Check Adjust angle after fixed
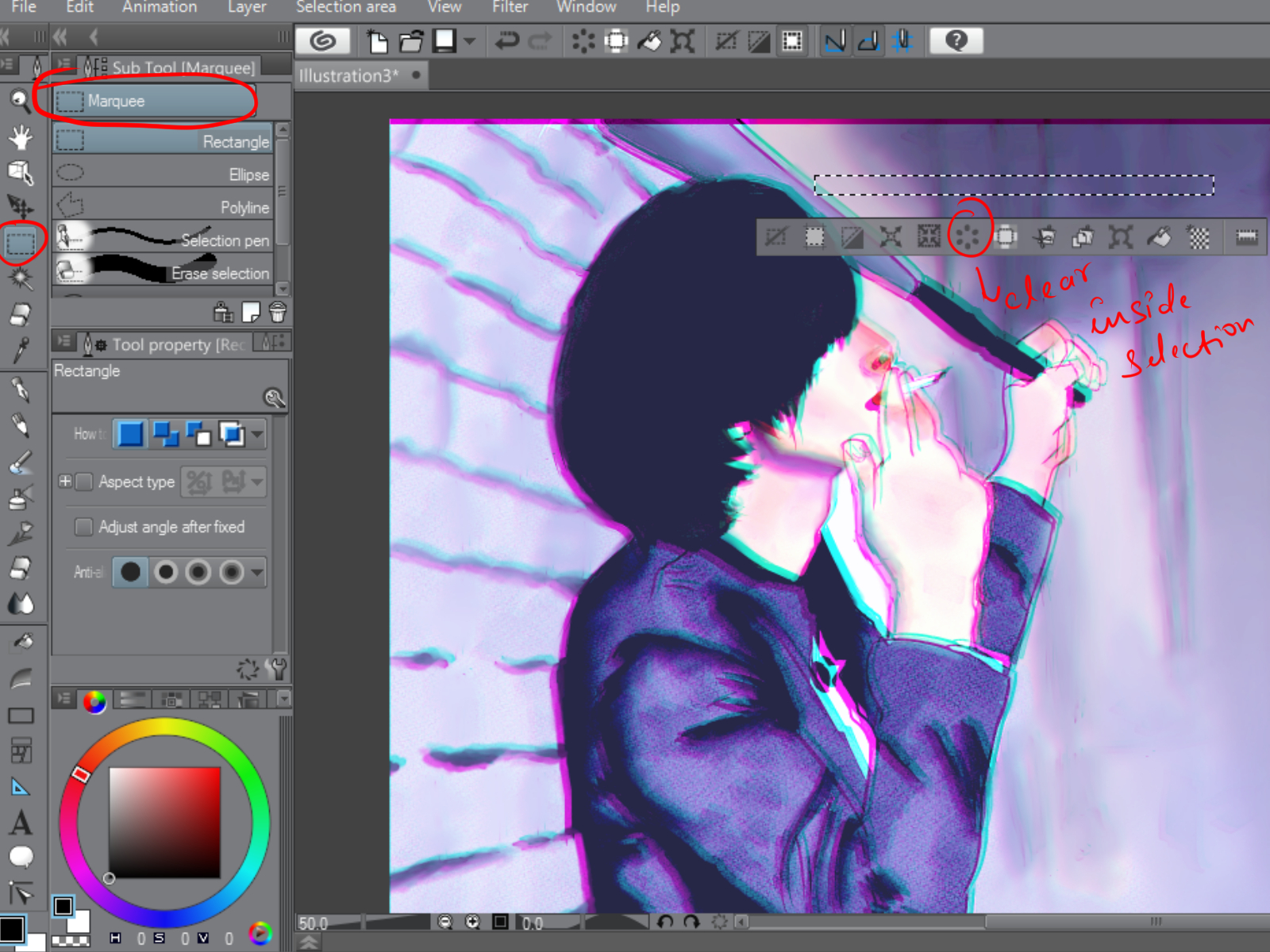The height and width of the screenshot is (952, 1270). pyautogui.click(x=84, y=527)
